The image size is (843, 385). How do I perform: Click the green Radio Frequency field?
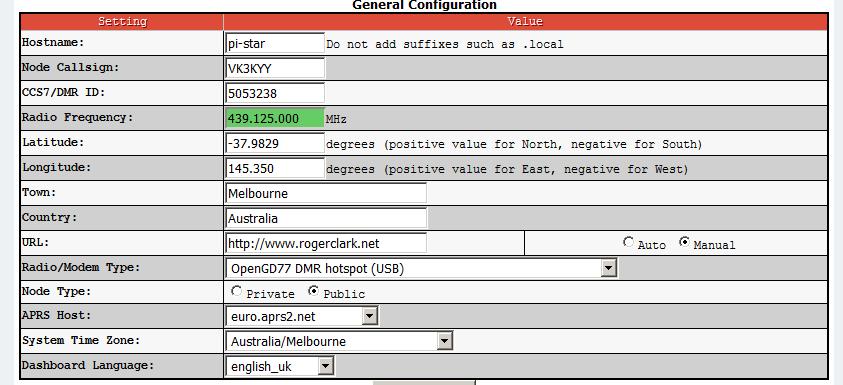[x=275, y=118]
